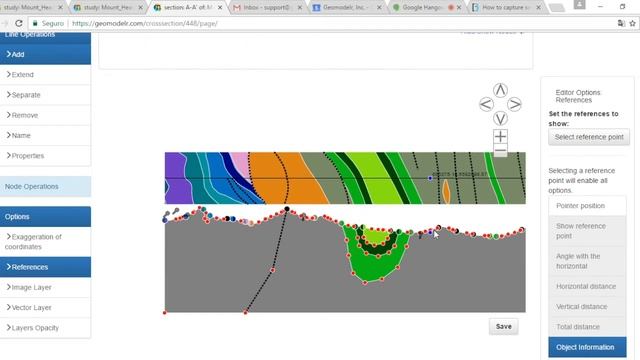This screenshot has height=360, width=640.
Task: Click the purple unit on the geologic map
Action: (x=176, y=178)
